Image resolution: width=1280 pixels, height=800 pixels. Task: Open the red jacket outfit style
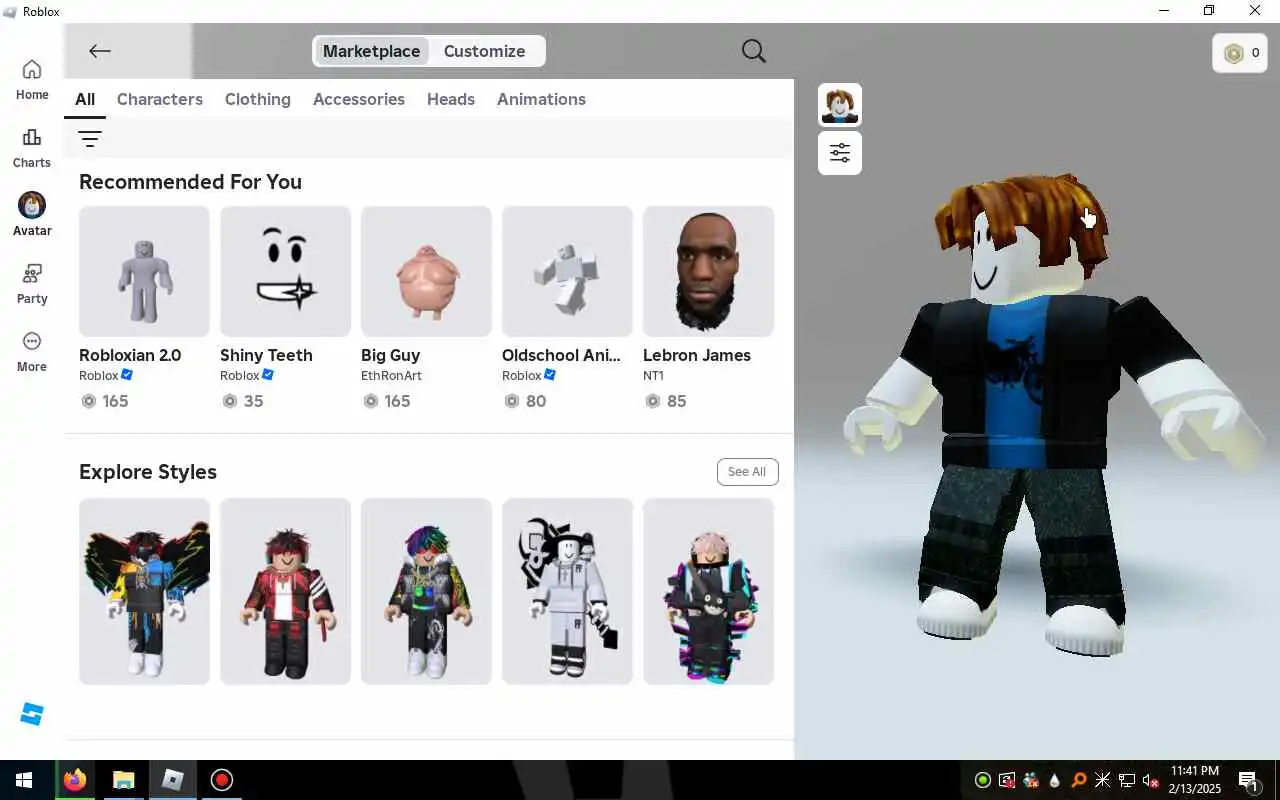(285, 591)
